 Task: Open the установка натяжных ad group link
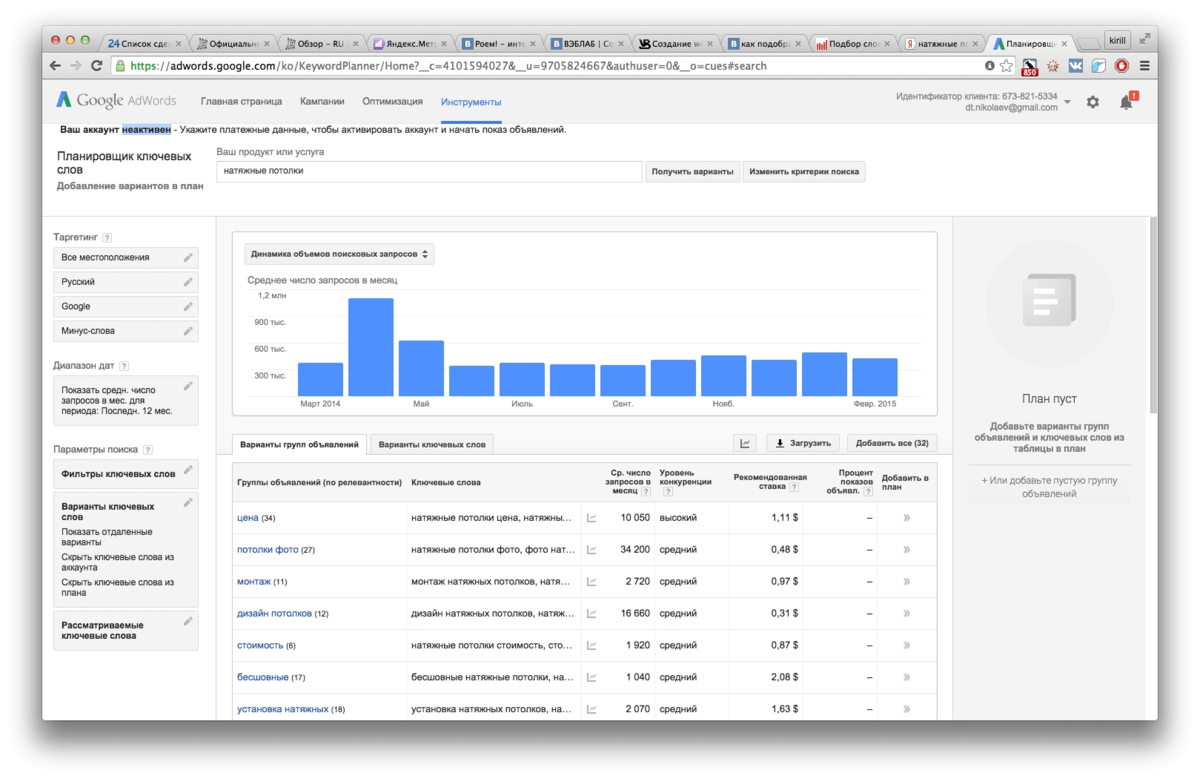[x=282, y=709]
